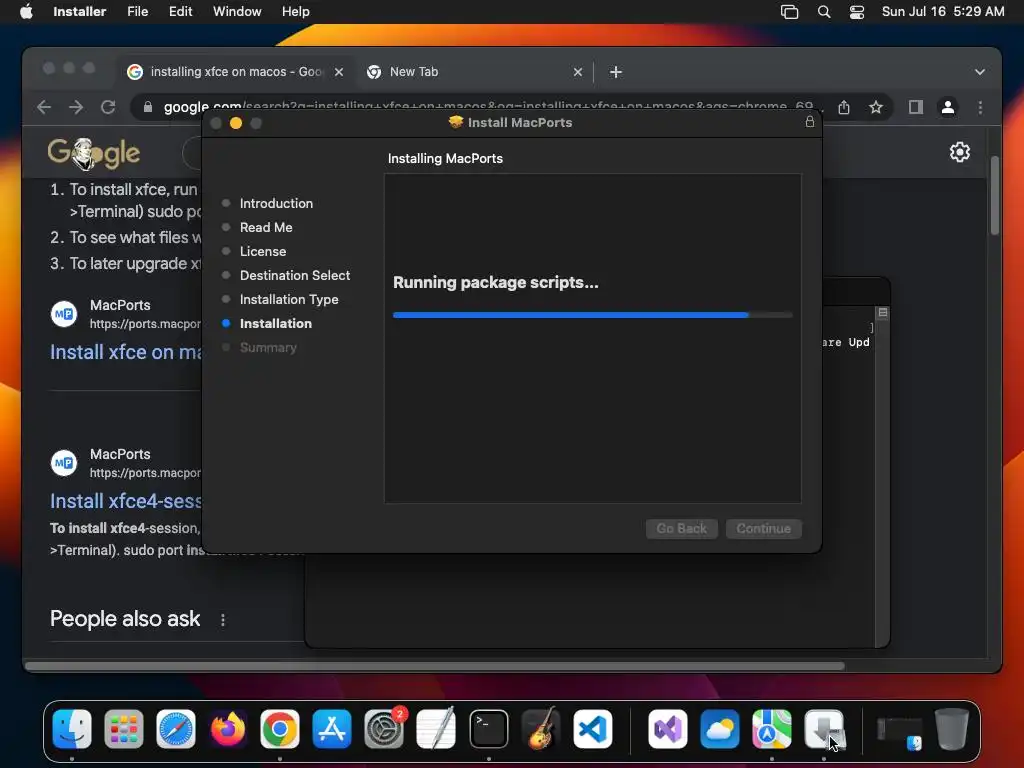1024x768 pixels.
Task: Open Control Center in menu bar
Action: pos(857,12)
